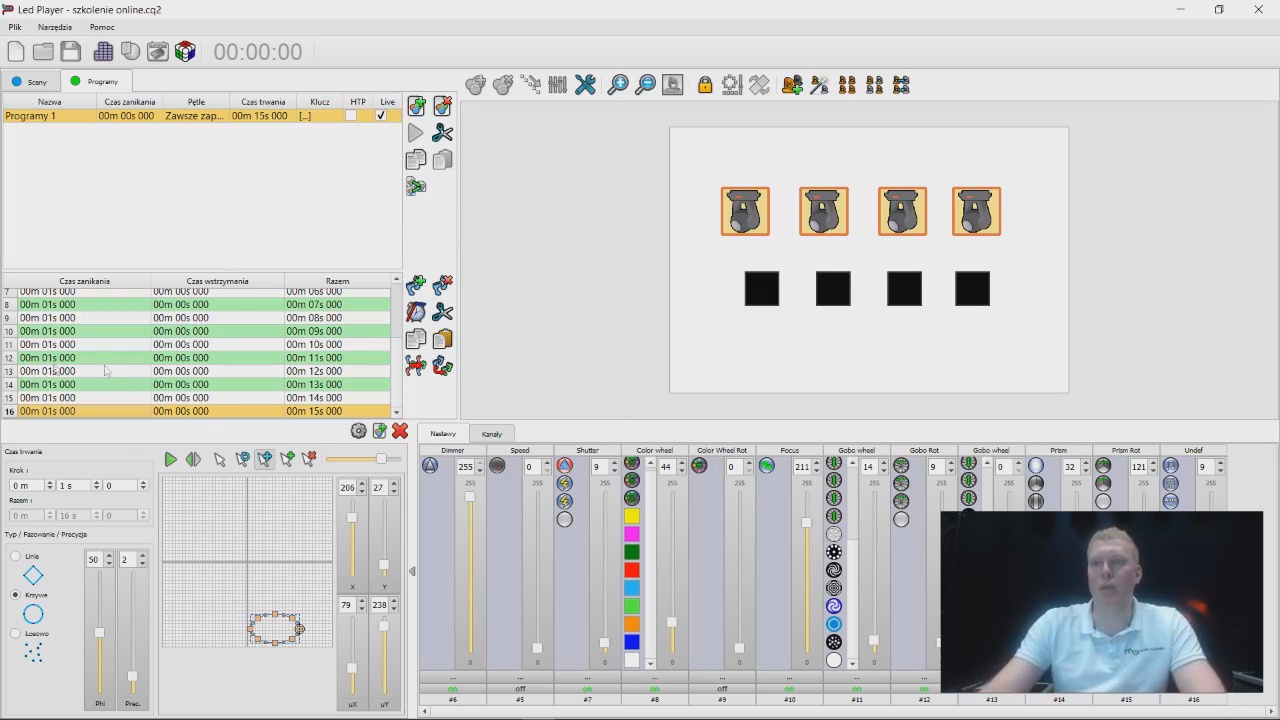Switch to the Nastawy tab
Screen dimensions: 1280x720
tap(443, 434)
